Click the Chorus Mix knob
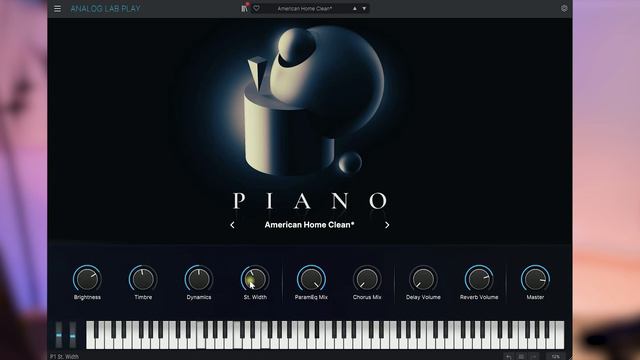This screenshot has height=360, width=640. coord(367,279)
